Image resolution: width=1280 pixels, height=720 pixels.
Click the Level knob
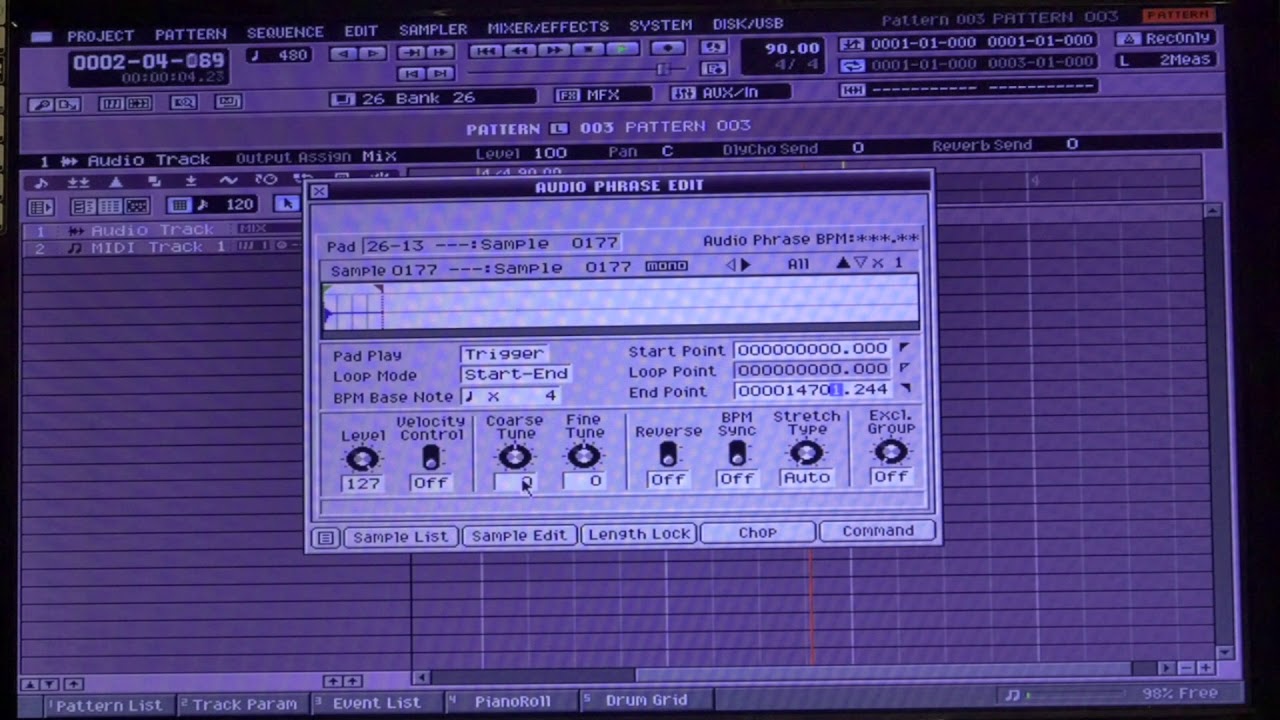[362, 459]
